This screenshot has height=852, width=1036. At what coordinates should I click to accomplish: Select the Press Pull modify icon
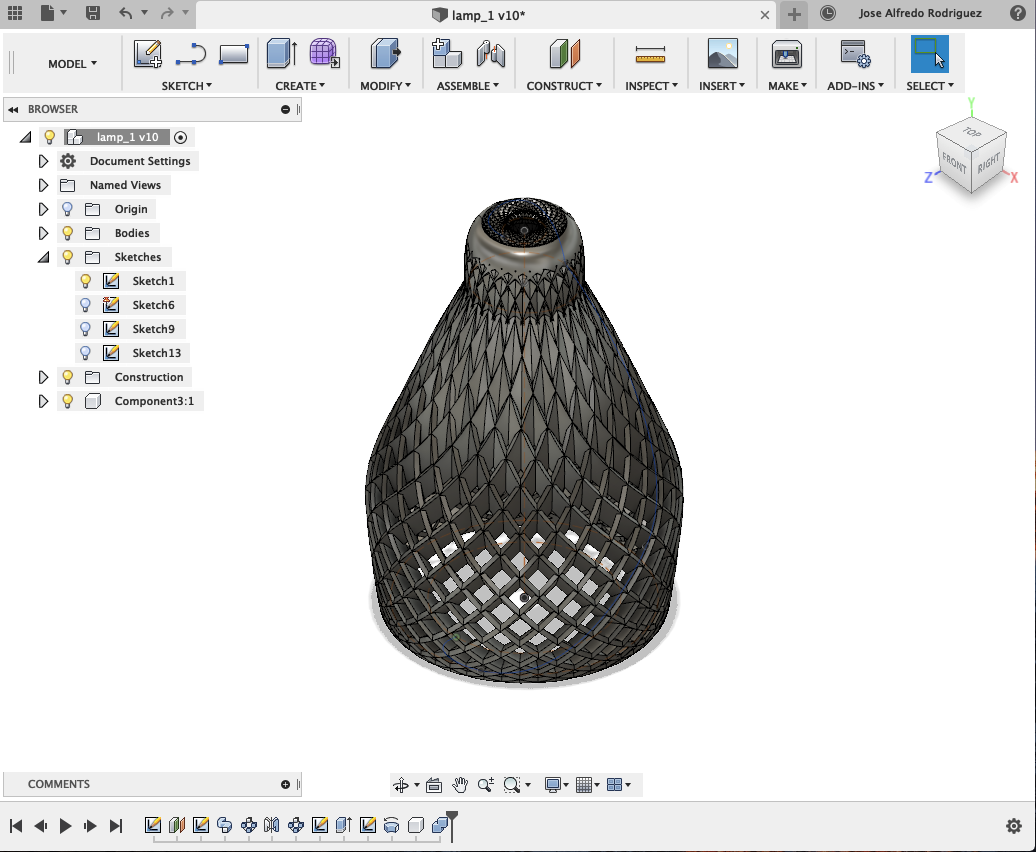point(385,53)
